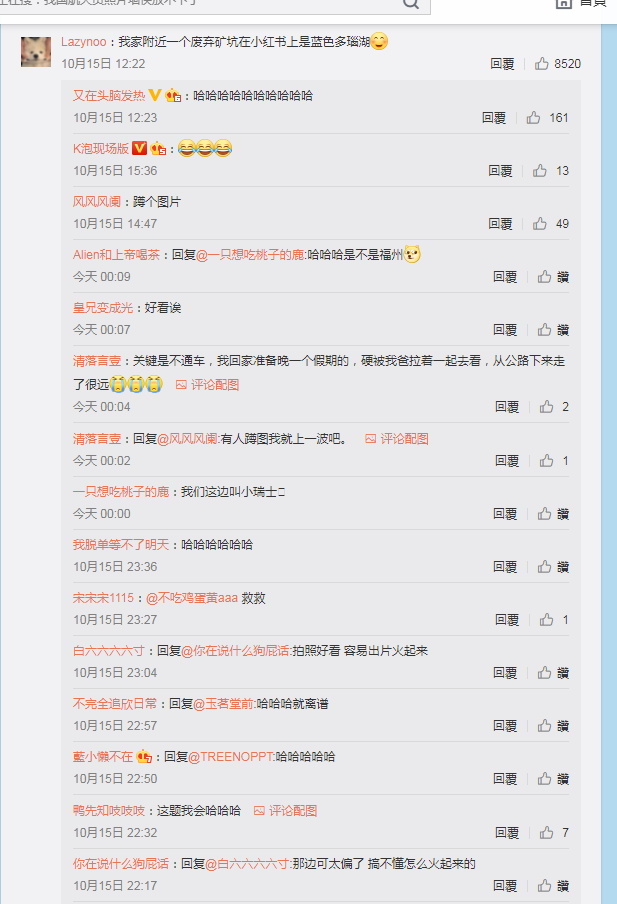The height and width of the screenshot is (904, 617).
Task: Click Lazynoo's dog avatar thumbnail
Action: pos(36,51)
